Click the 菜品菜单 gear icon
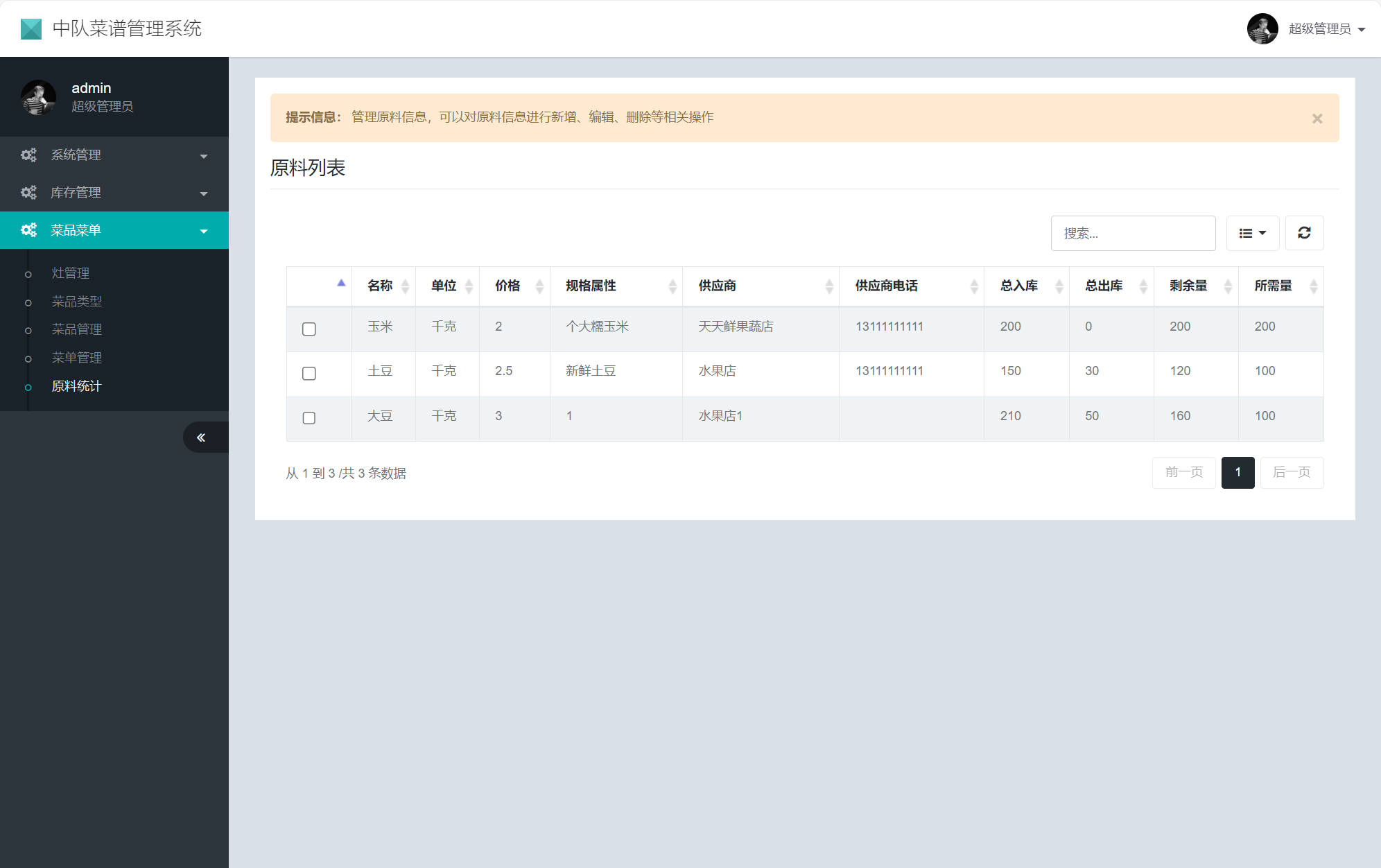The height and width of the screenshot is (868, 1381). [28, 230]
